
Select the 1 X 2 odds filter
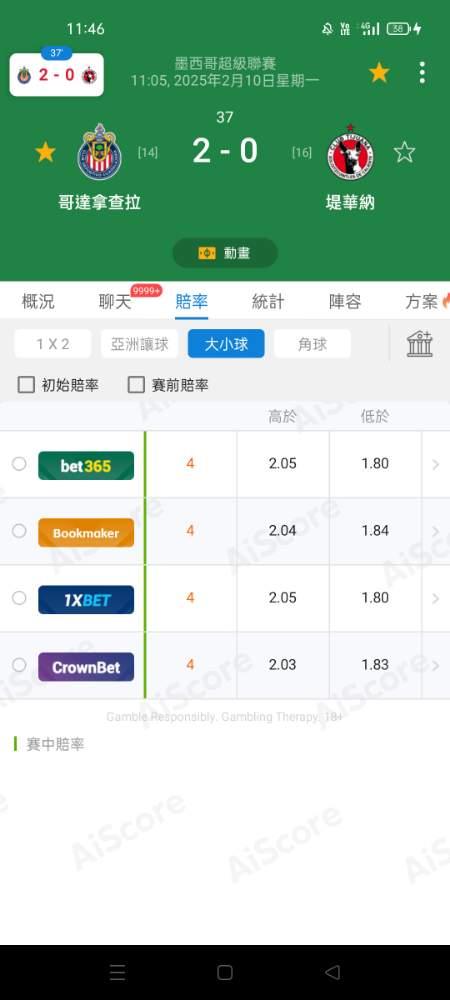coord(53,344)
